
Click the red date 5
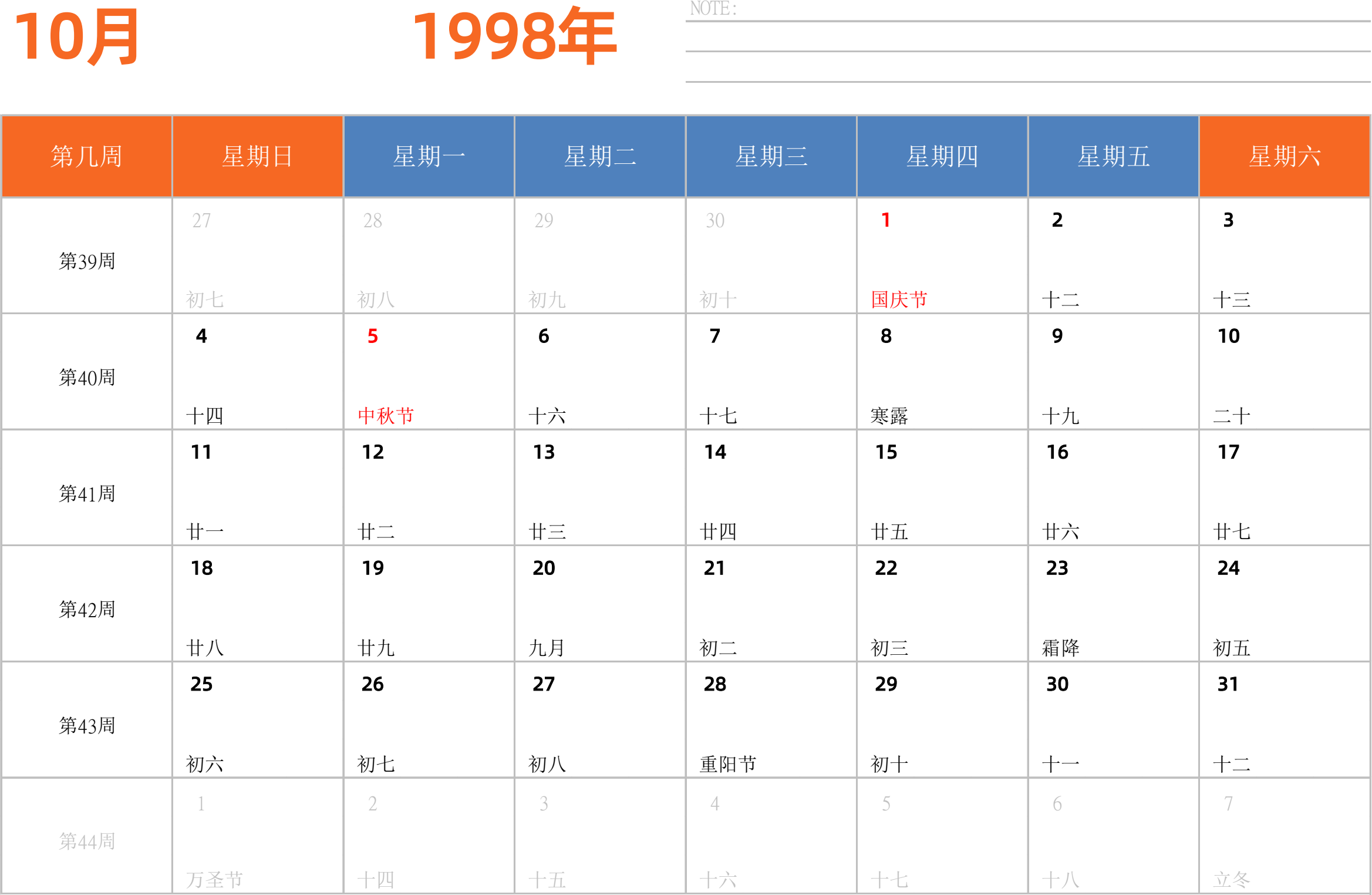coord(373,336)
